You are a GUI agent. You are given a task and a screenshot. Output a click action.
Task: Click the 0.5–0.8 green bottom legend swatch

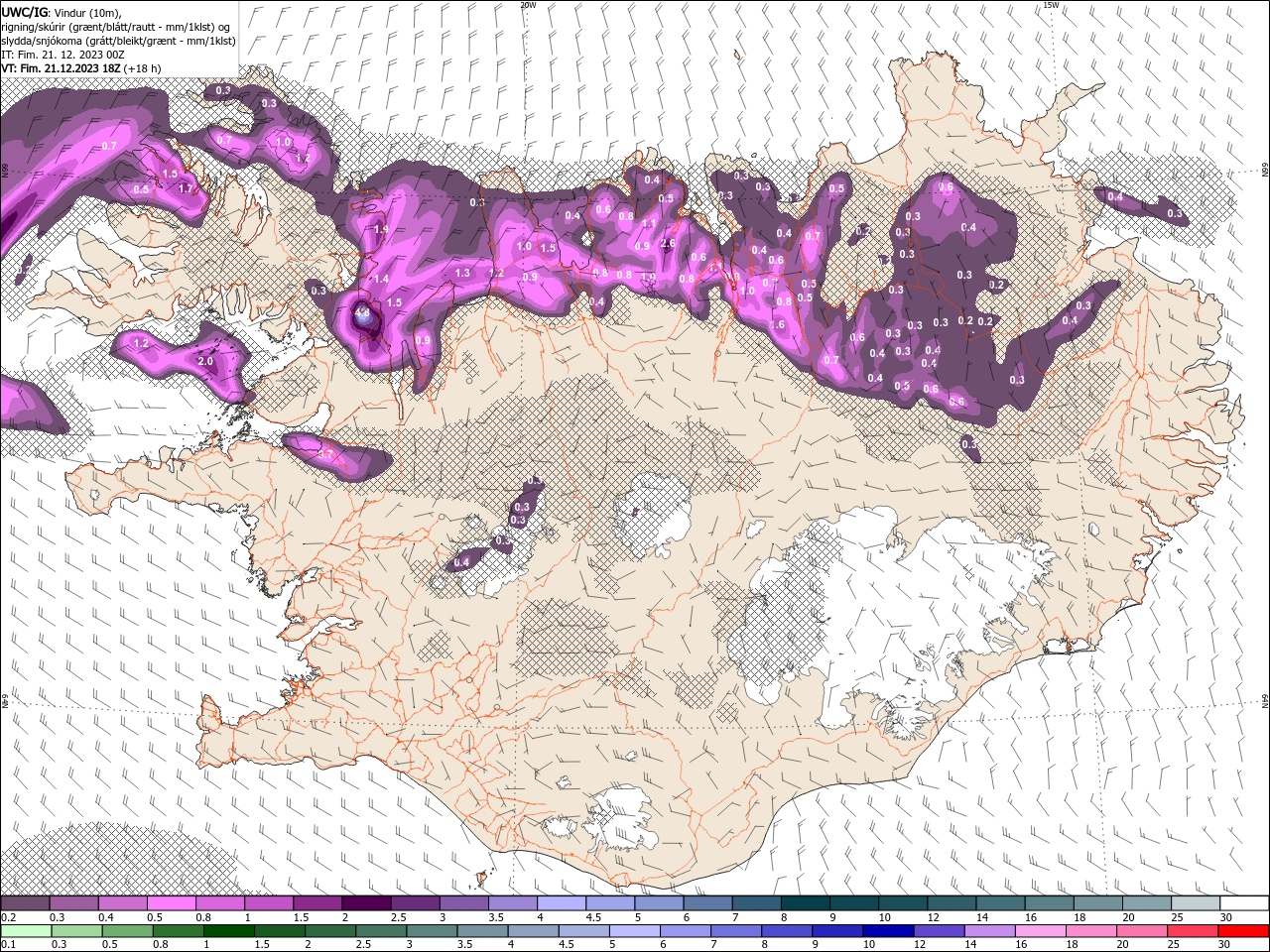click(x=127, y=931)
